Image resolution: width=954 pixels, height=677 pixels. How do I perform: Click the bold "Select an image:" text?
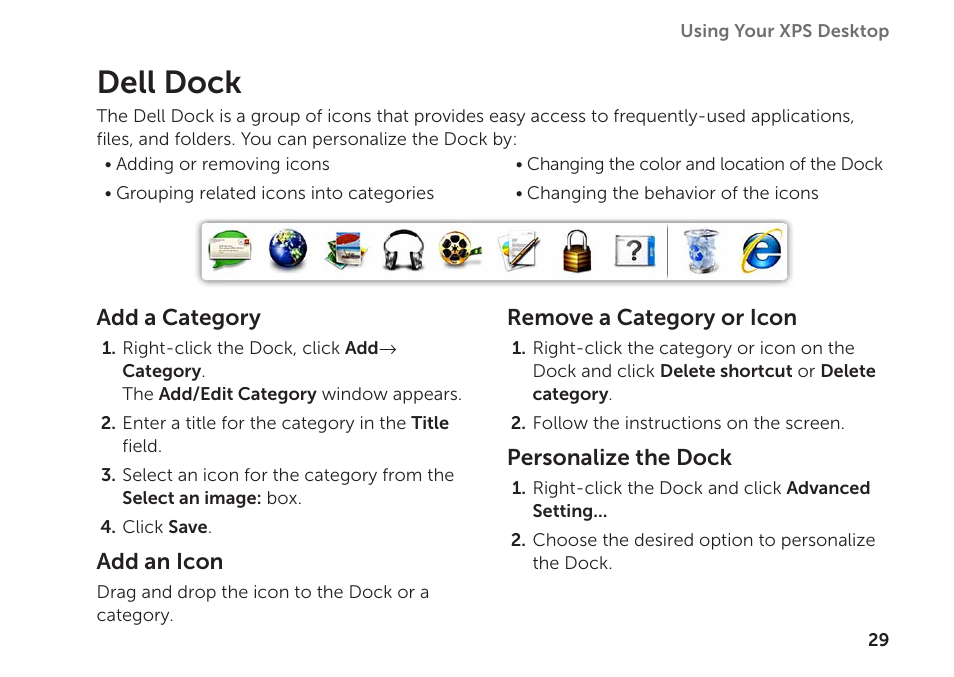[192, 498]
